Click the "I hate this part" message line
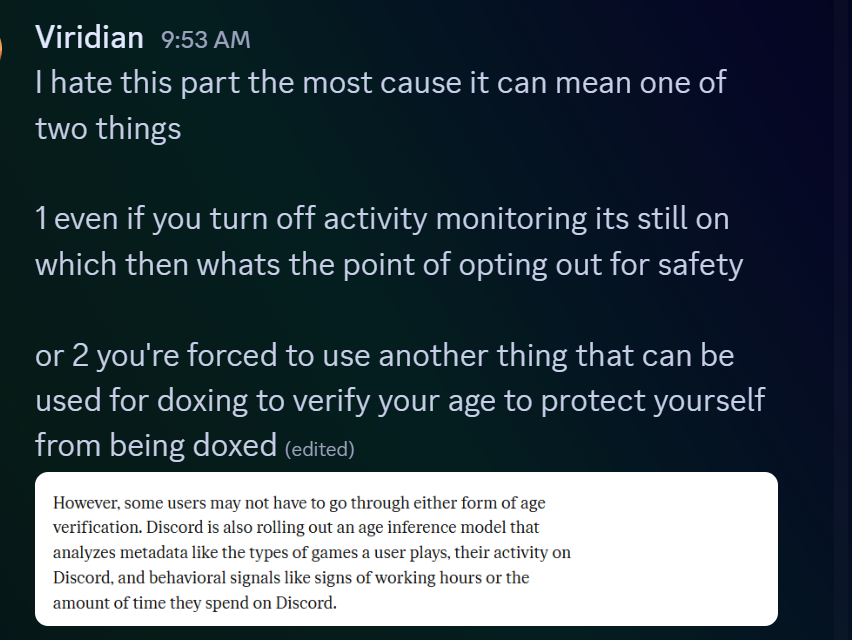This screenshot has height=640, width=852. 380,82
